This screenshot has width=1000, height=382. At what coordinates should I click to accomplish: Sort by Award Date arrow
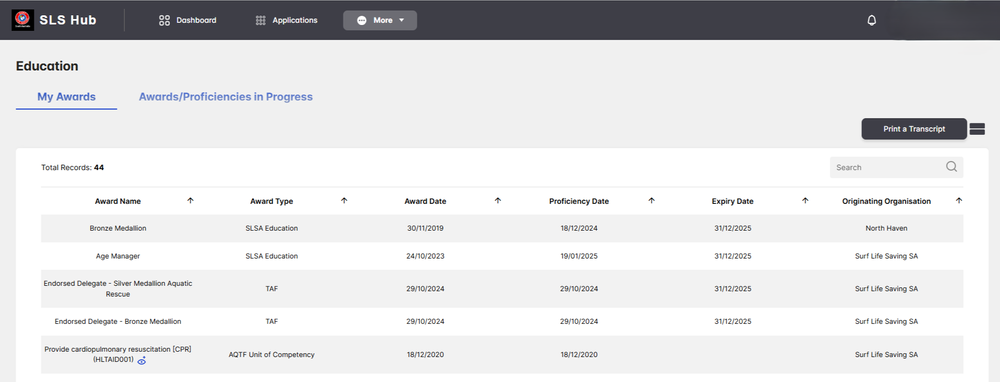(497, 200)
